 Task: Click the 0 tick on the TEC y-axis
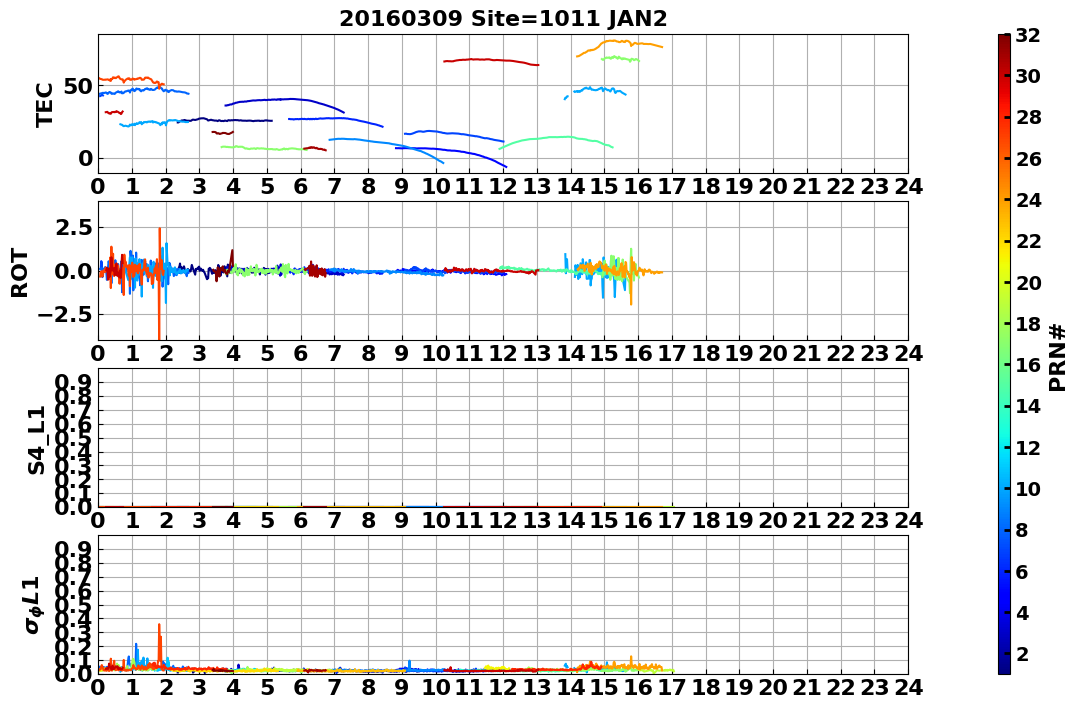click(85, 159)
